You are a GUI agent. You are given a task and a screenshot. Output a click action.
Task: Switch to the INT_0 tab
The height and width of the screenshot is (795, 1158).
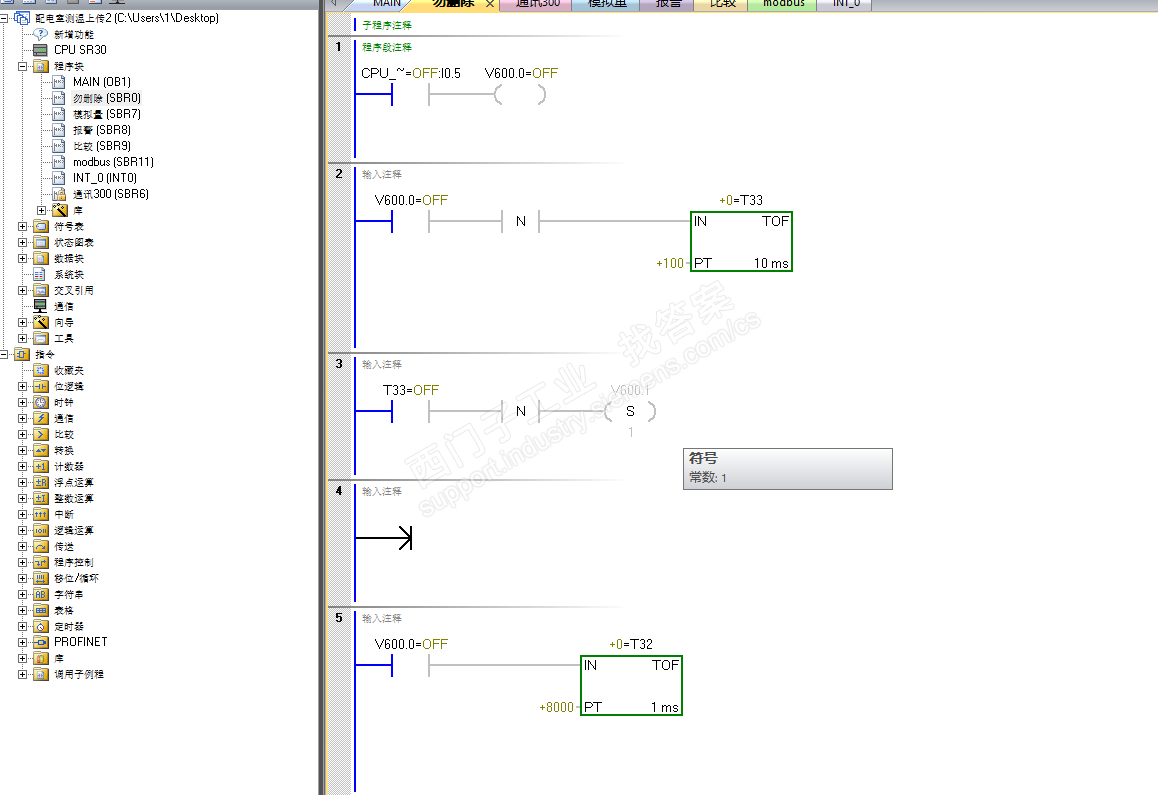click(846, 4)
